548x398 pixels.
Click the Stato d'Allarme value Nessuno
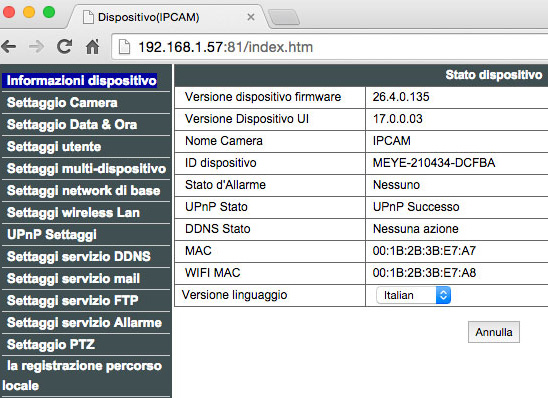(396, 185)
